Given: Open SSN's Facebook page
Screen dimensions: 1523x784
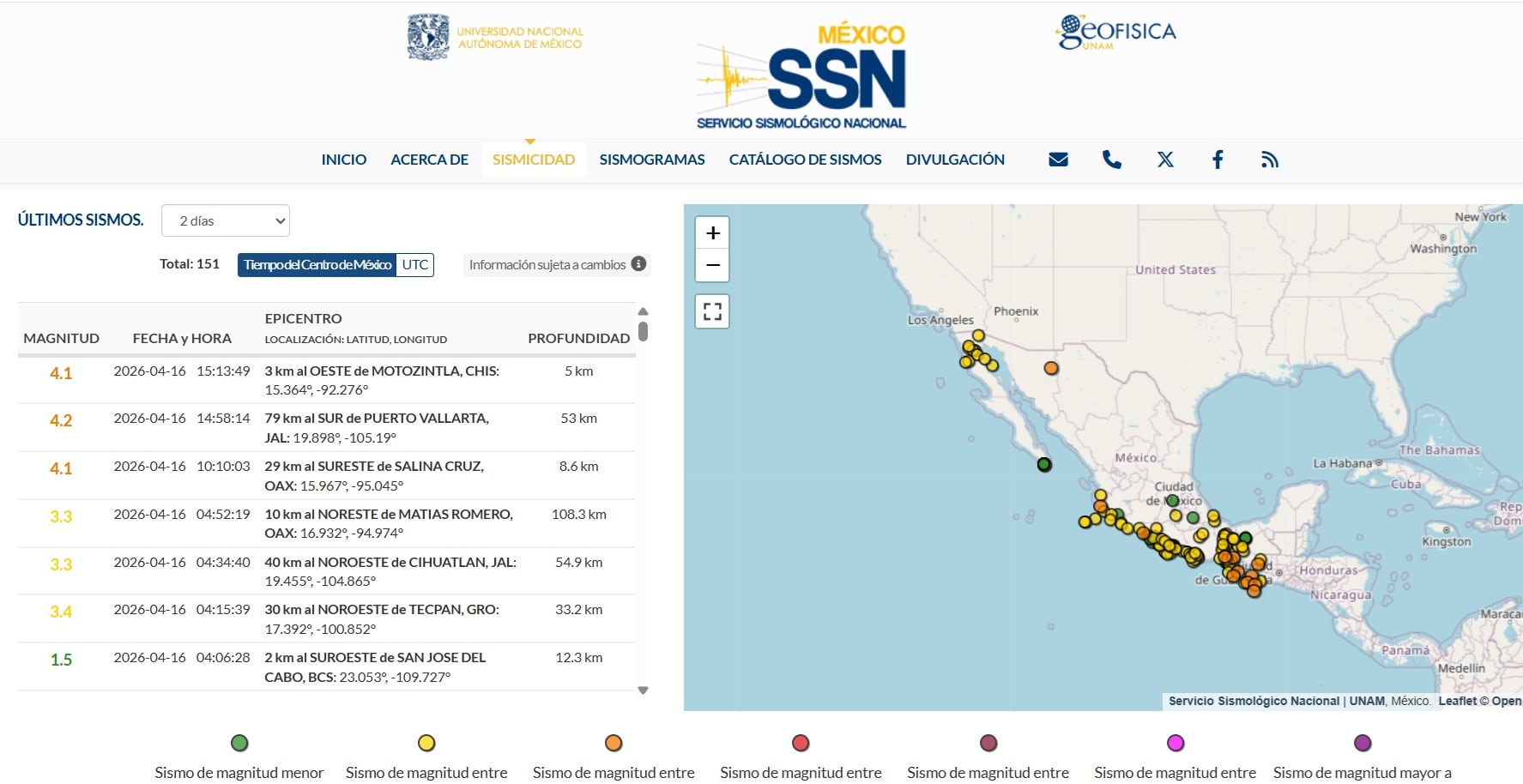Looking at the screenshot, I should pyautogui.click(x=1218, y=159).
